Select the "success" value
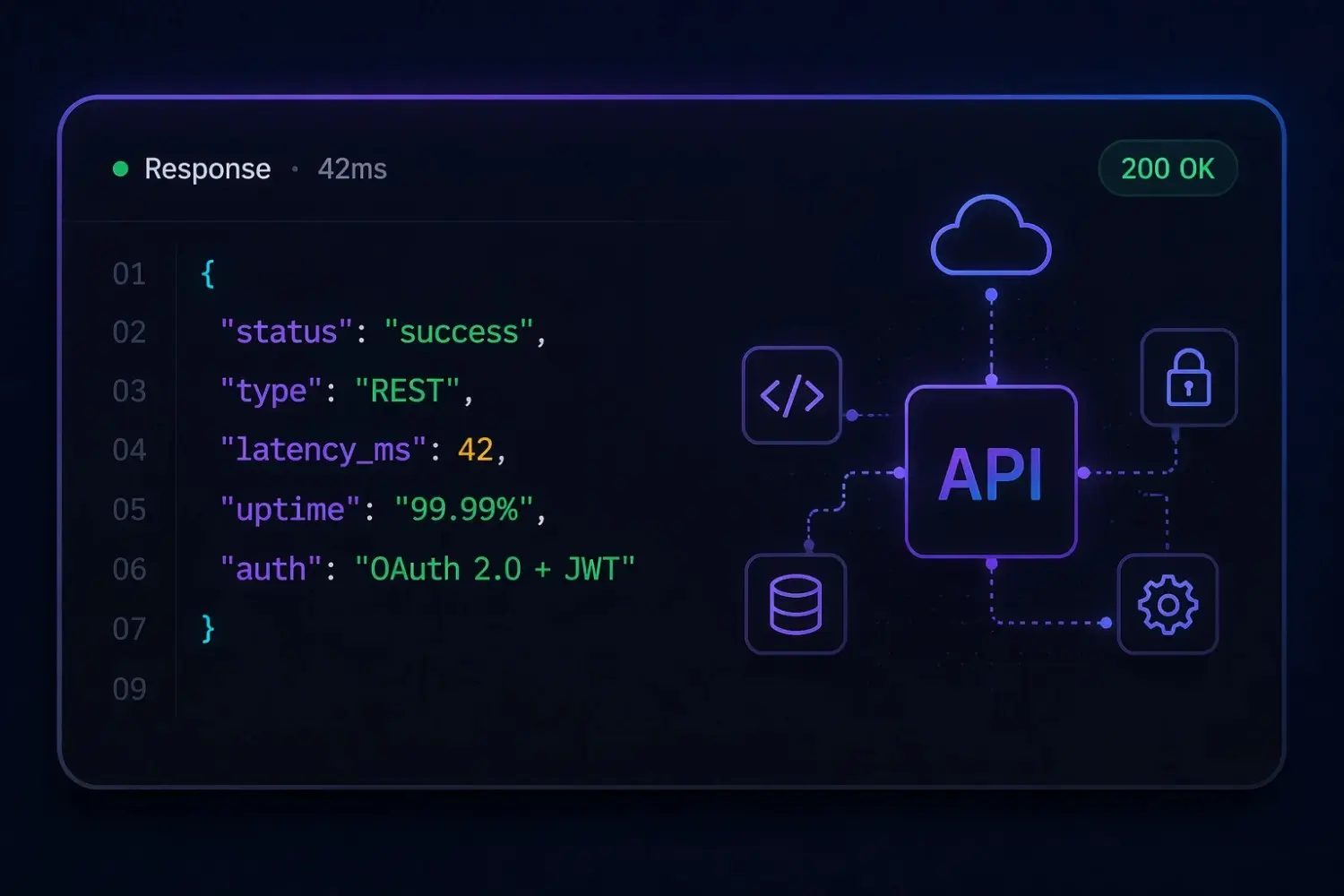 [459, 332]
